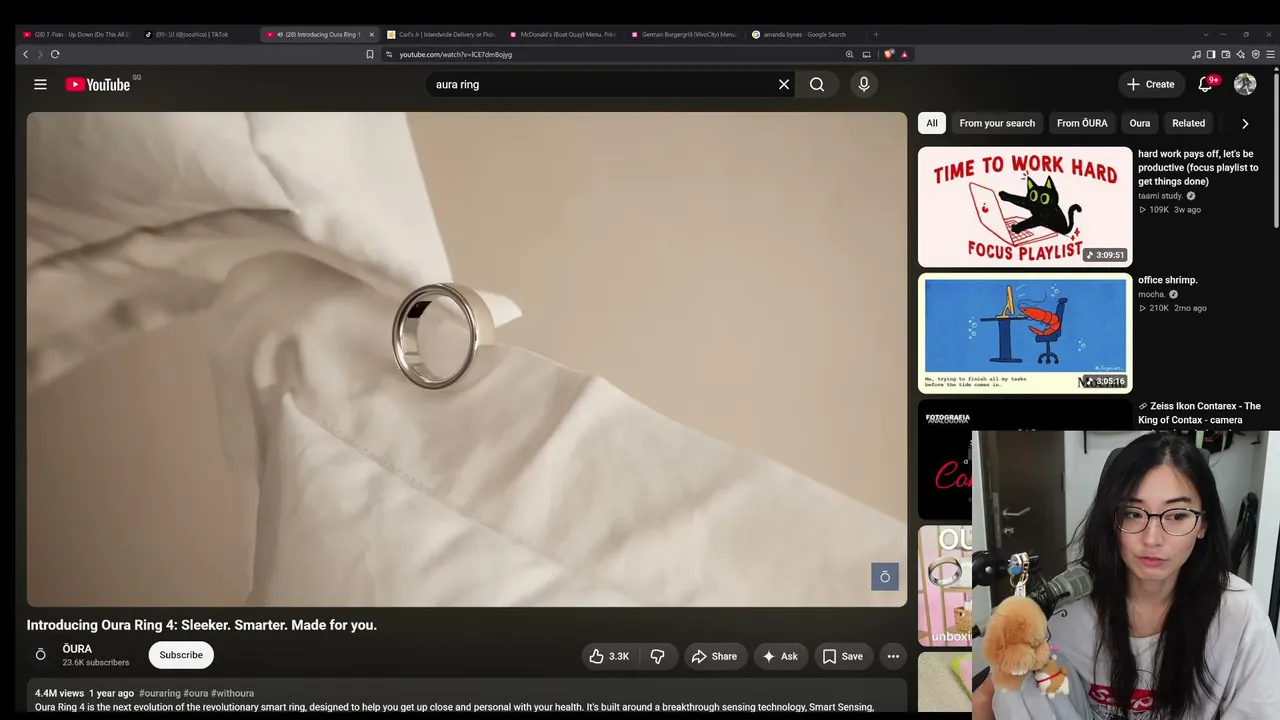The image size is (1280, 720).
Task: Open the account avatar menu
Action: click(x=1245, y=85)
